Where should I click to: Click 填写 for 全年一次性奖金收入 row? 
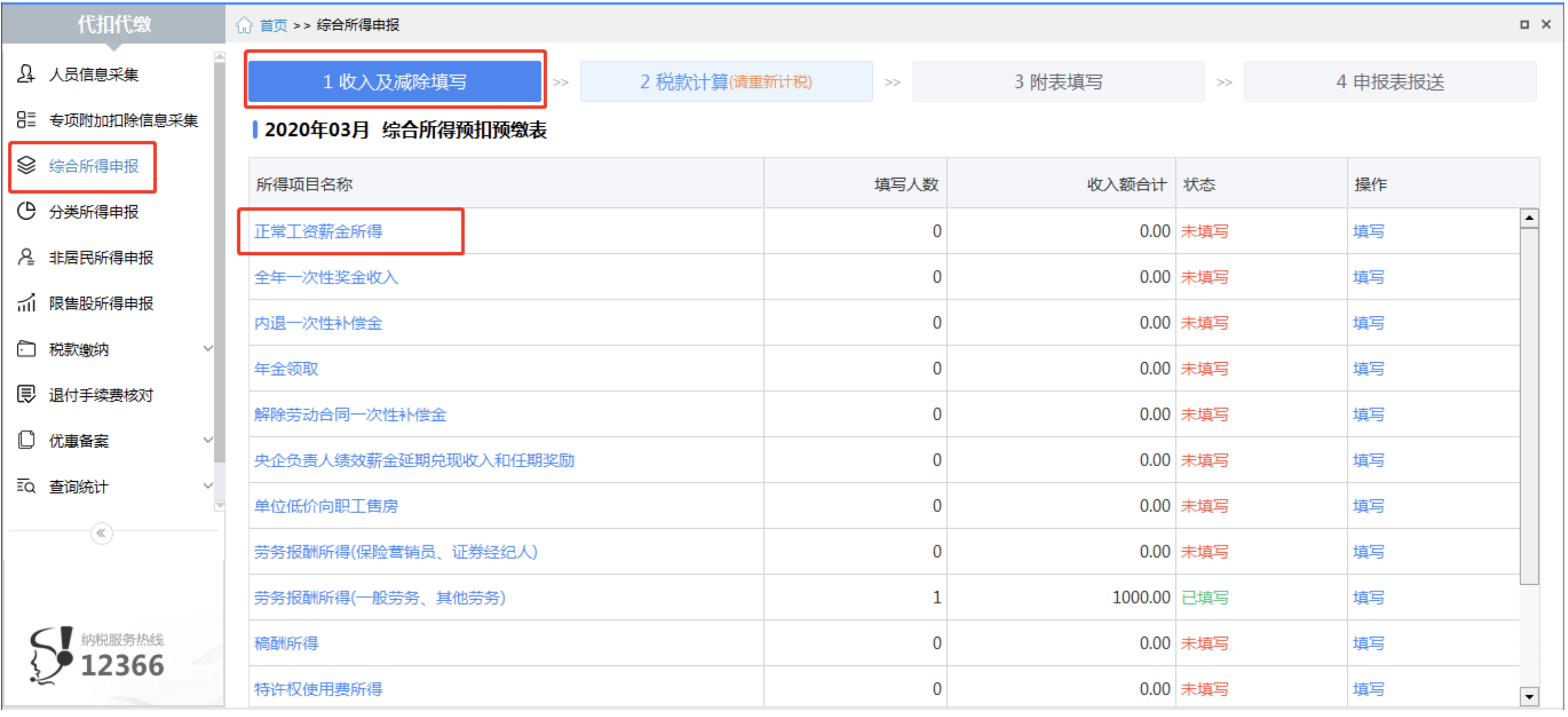[x=1368, y=277]
